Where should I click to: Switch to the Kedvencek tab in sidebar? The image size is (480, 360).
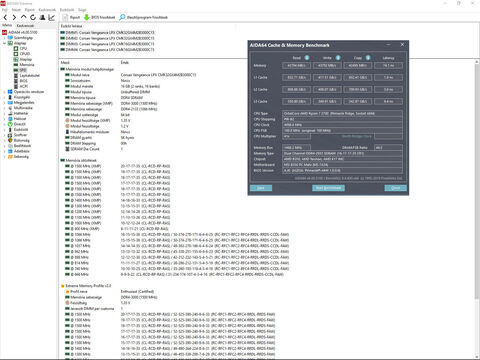click(x=25, y=25)
